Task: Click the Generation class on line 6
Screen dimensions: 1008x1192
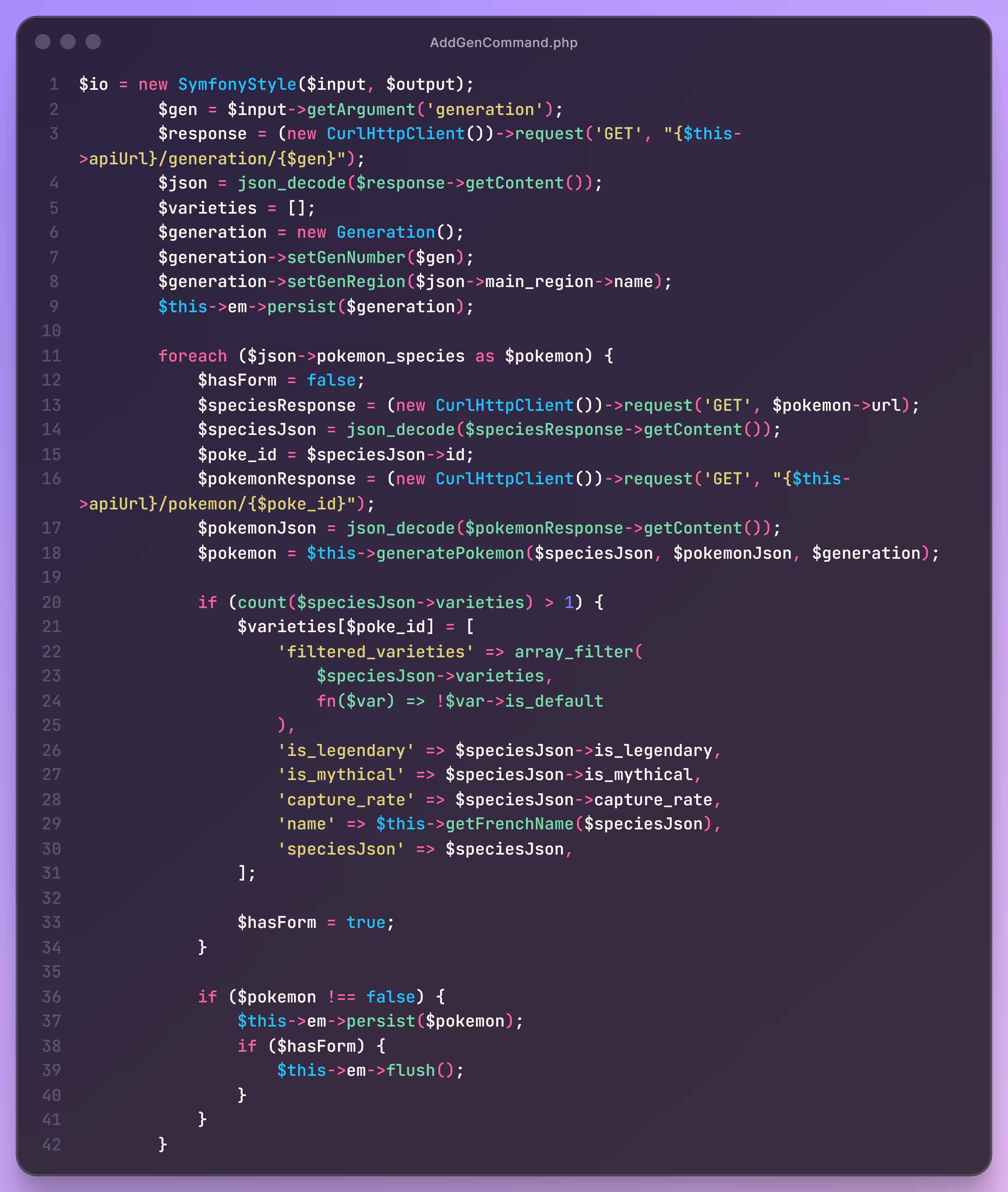Action: click(x=386, y=233)
